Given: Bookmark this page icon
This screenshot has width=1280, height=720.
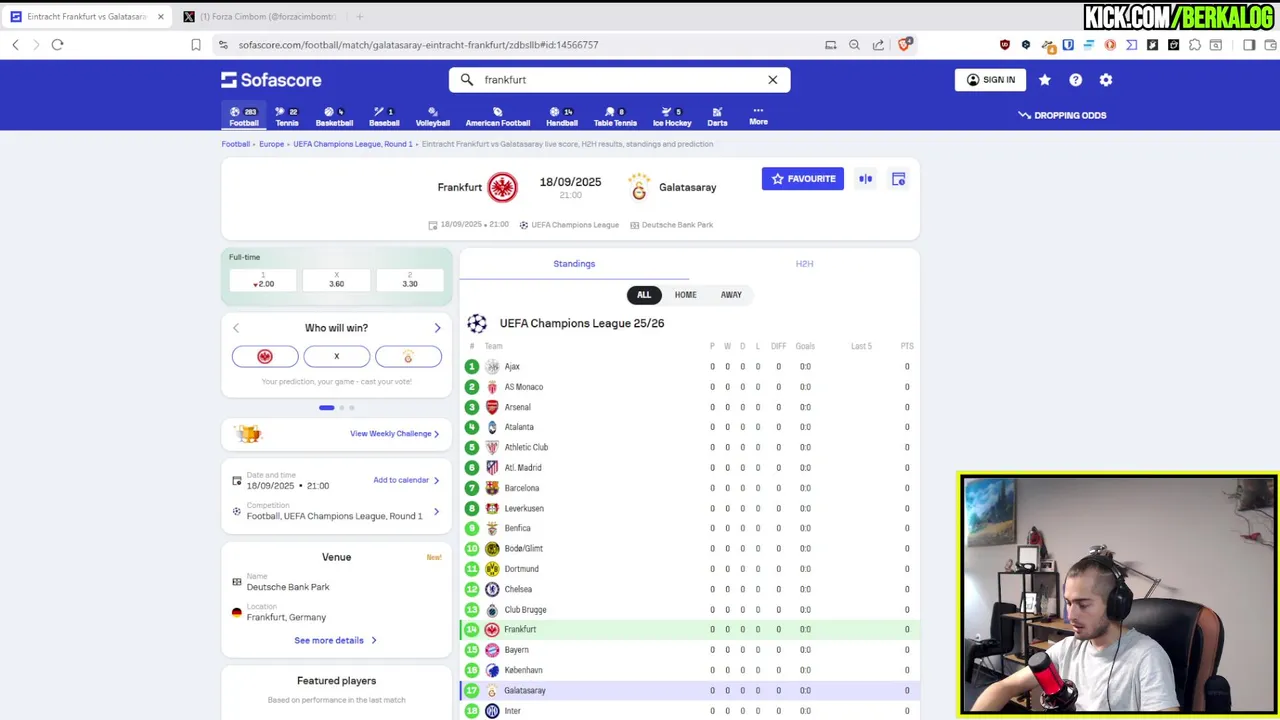Looking at the screenshot, I should tap(196, 45).
